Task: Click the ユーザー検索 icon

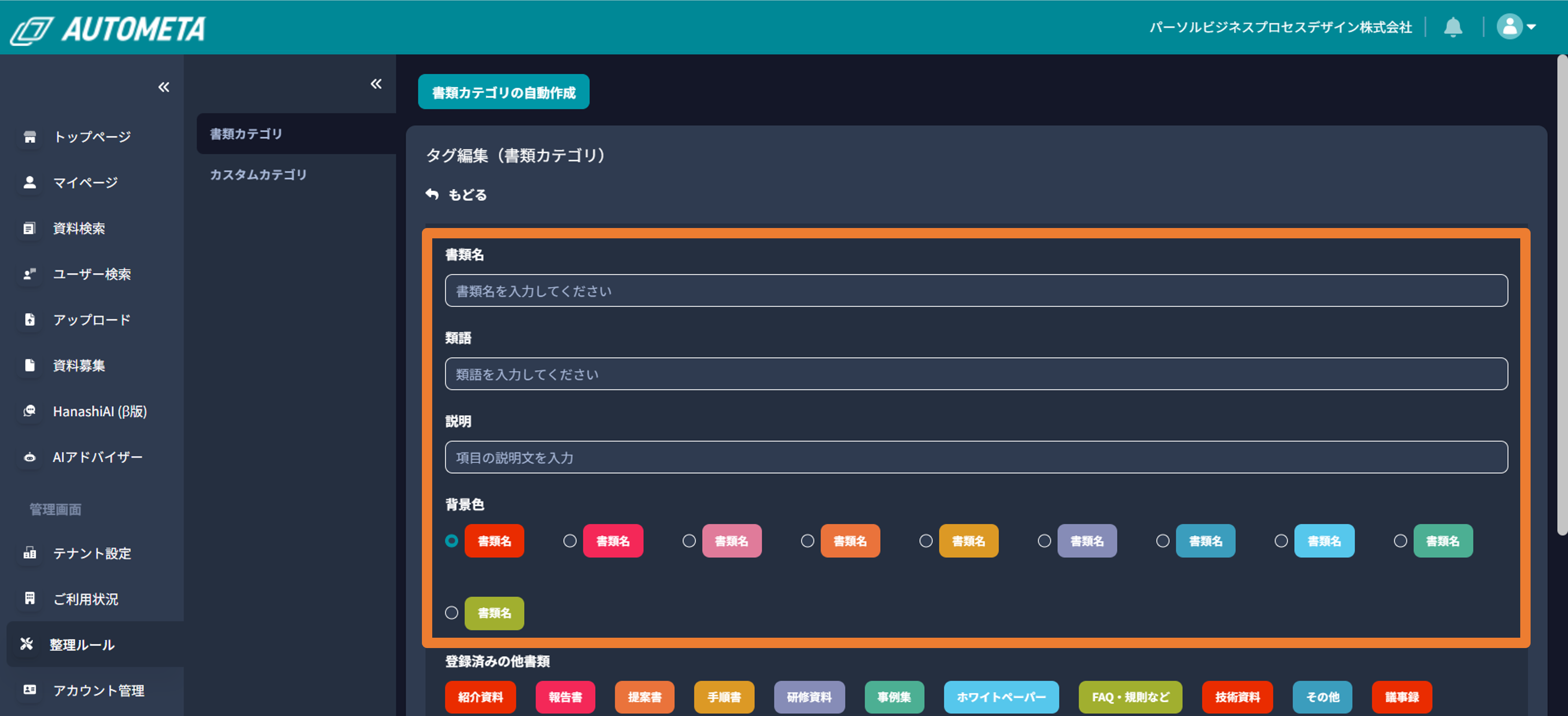Action: [29, 274]
